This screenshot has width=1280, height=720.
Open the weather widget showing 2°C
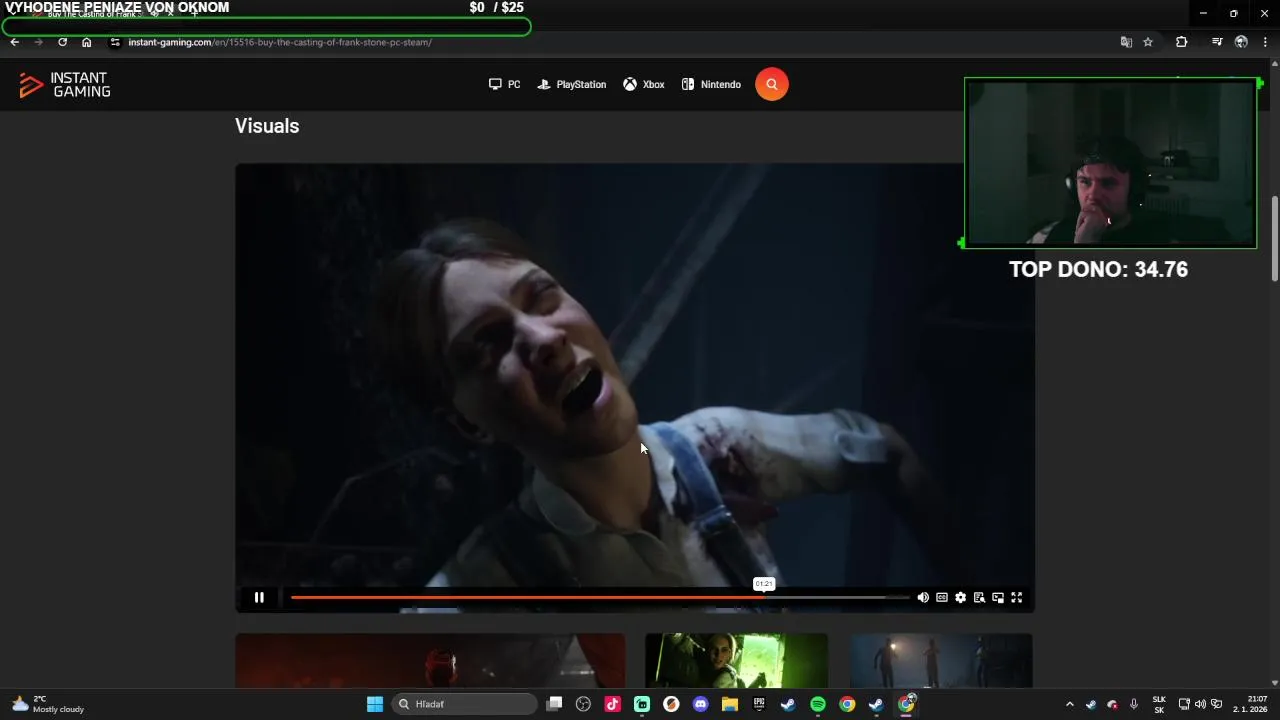click(x=48, y=704)
